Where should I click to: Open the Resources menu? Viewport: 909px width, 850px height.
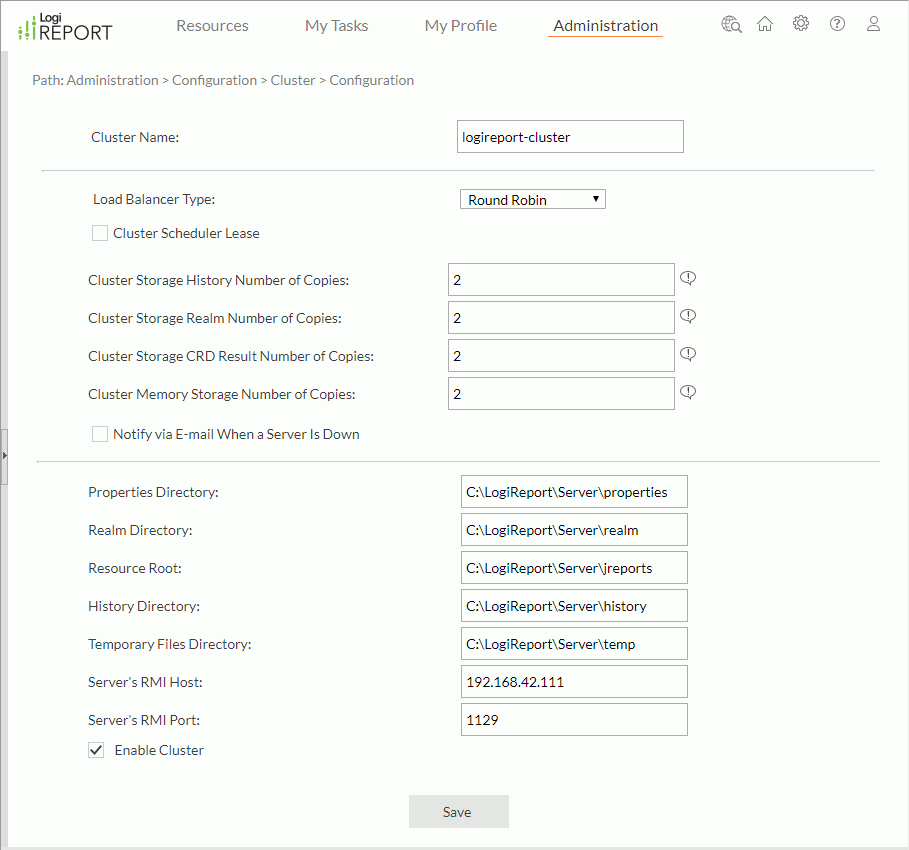click(x=212, y=25)
